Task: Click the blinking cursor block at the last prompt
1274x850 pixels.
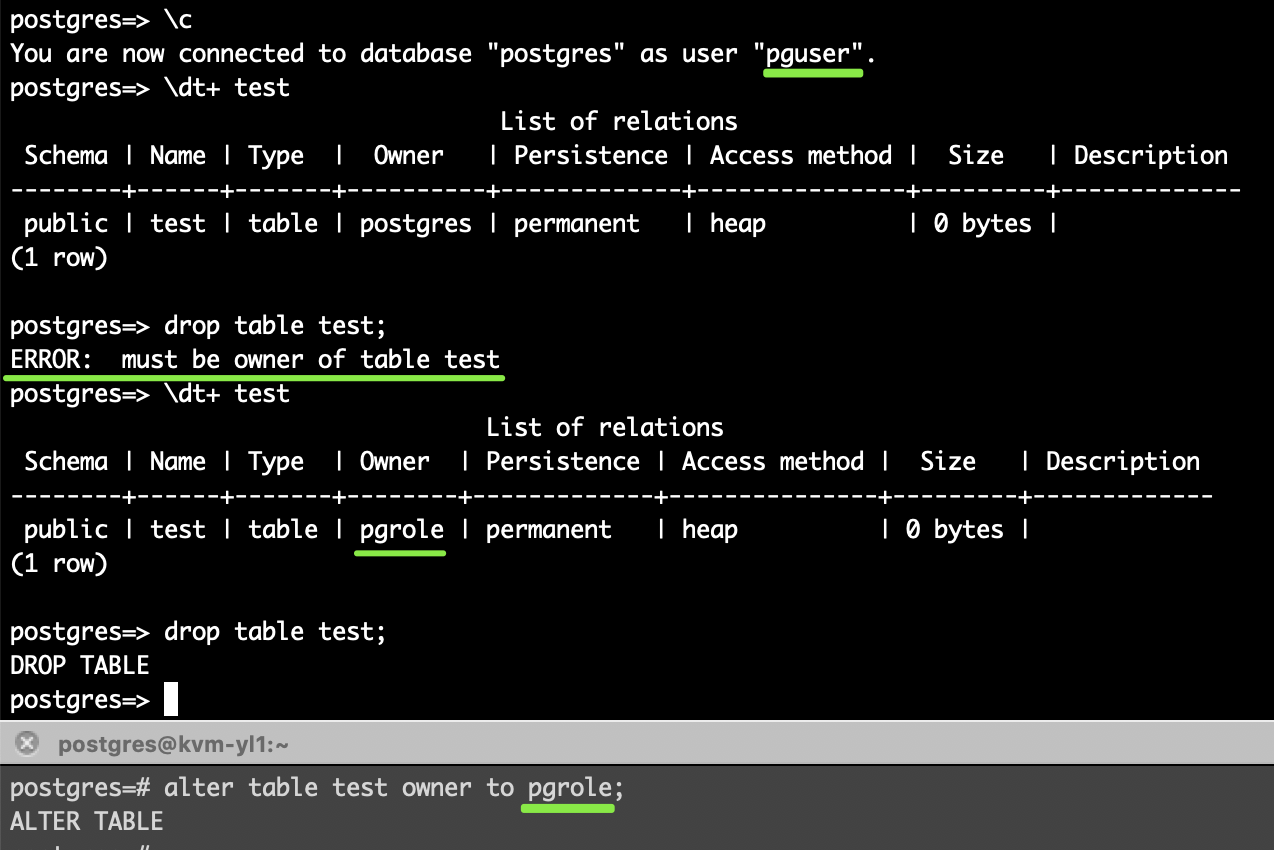Action: coord(171,699)
